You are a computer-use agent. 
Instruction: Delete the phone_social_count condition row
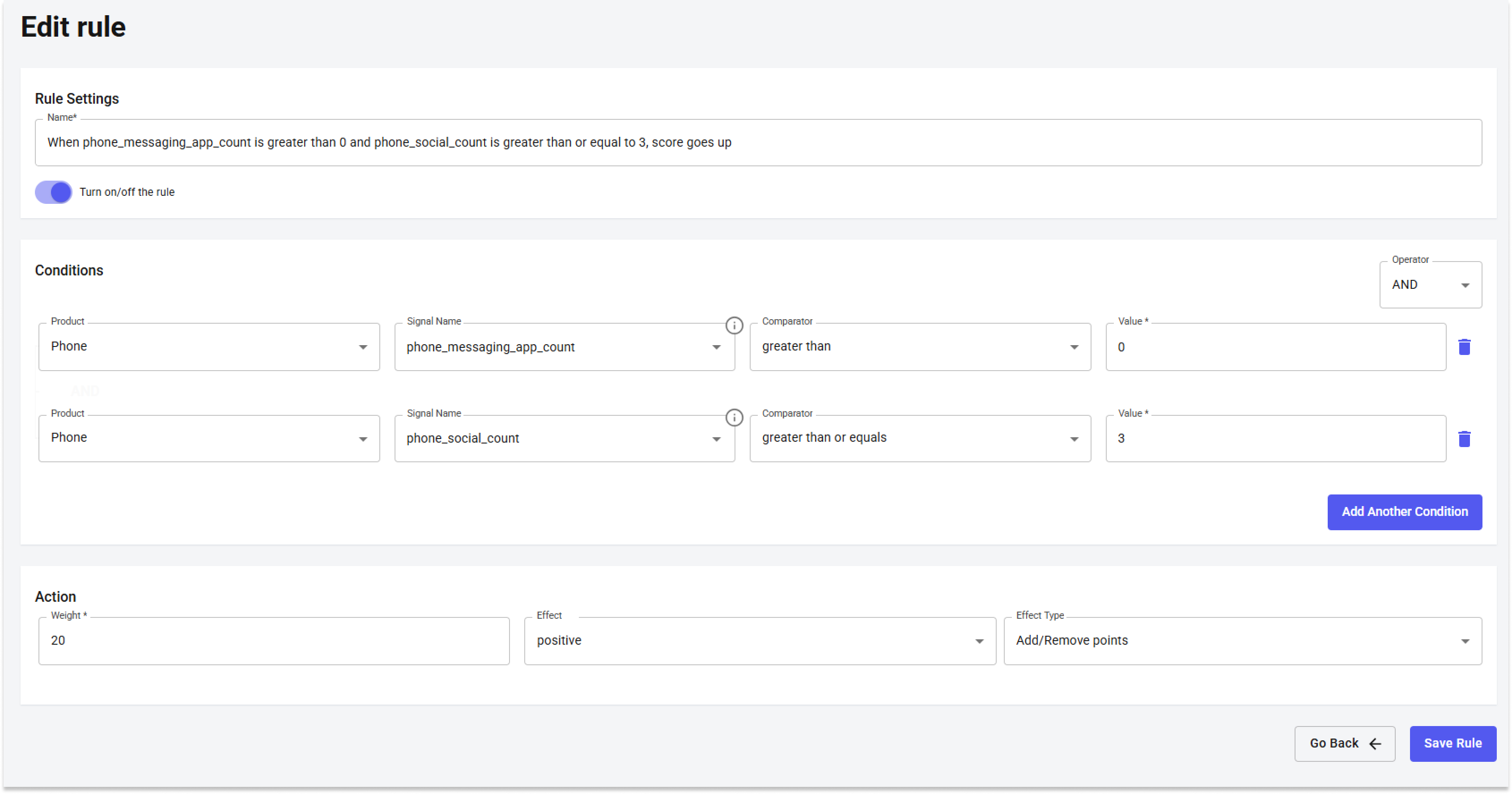[x=1464, y=439]
